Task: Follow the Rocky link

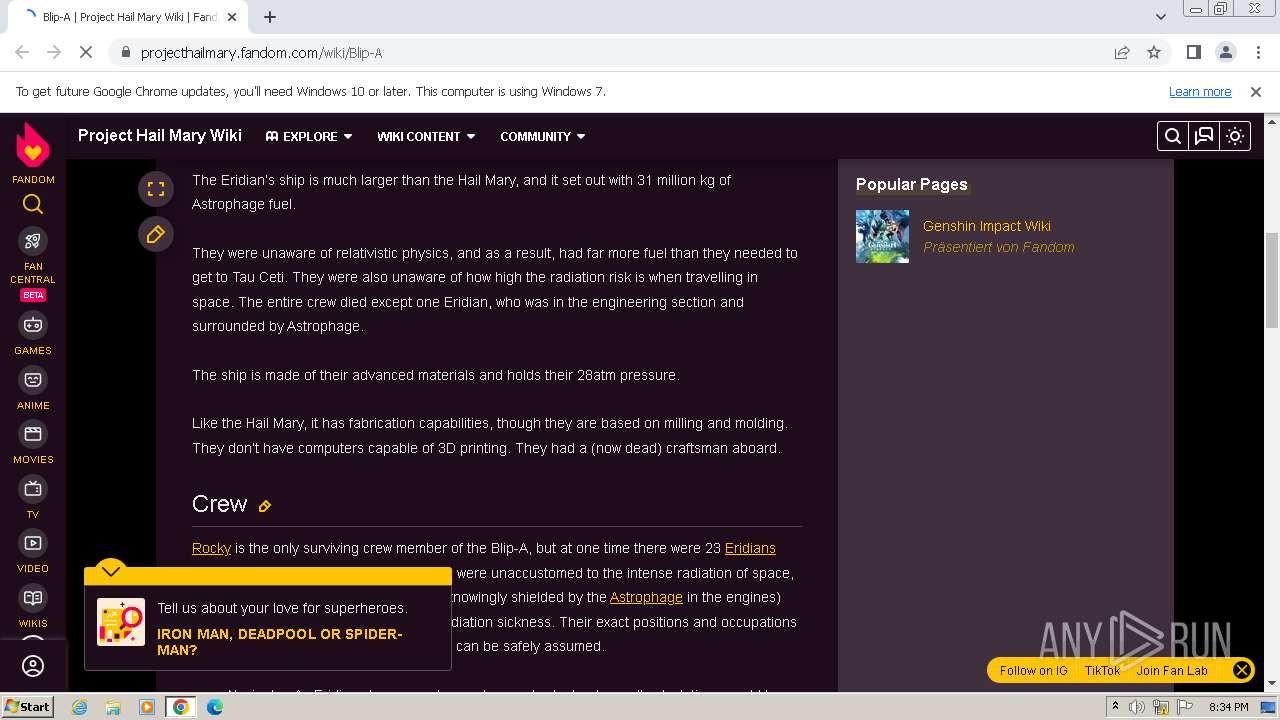Action: (211, 548)
